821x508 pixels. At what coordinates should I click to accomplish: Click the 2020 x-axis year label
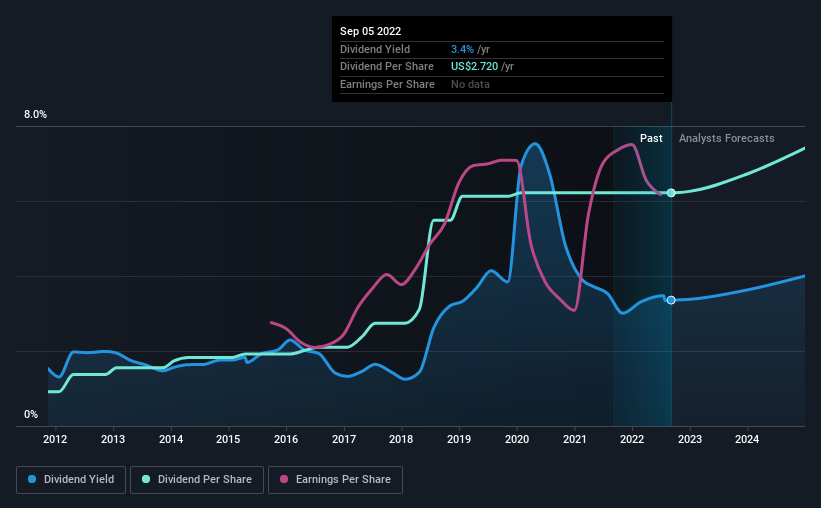tap(517, 439)
